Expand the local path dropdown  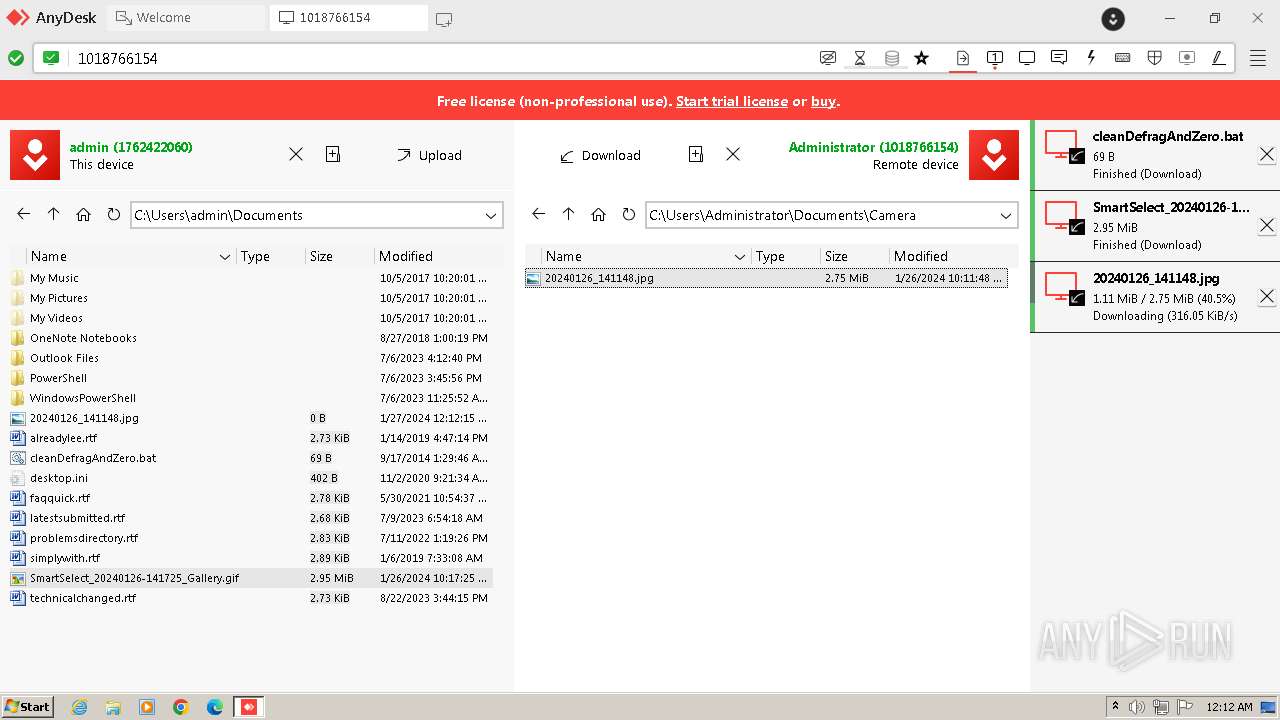pos(491,215)
